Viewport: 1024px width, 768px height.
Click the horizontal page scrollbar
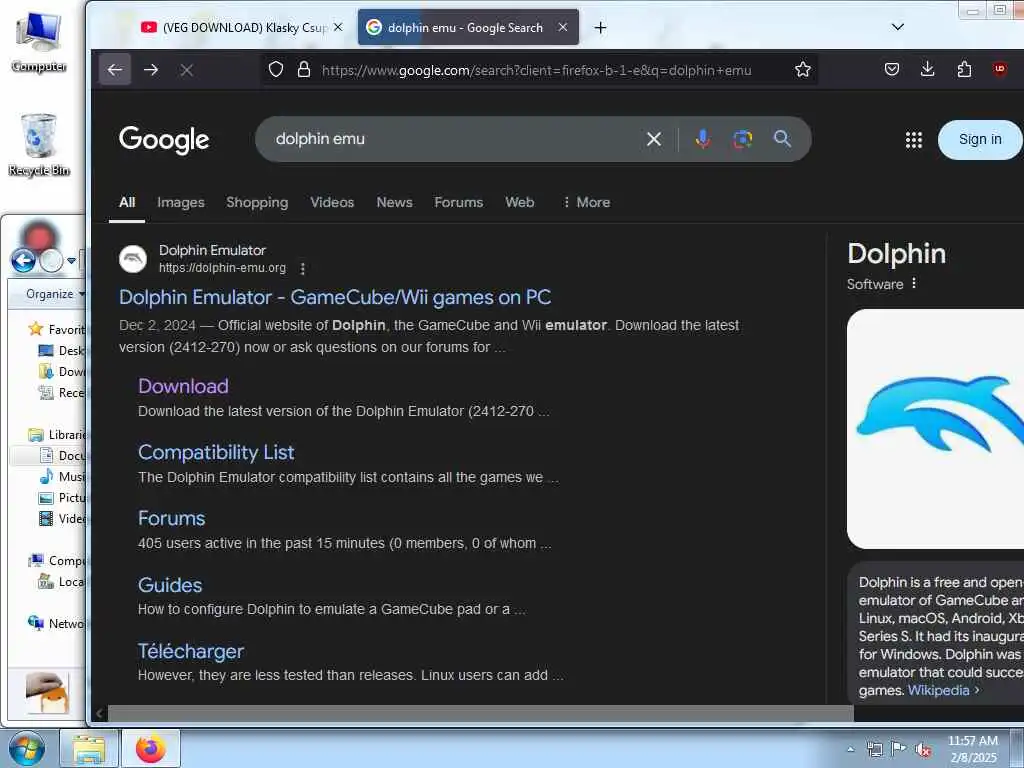[x=480, y=713]
